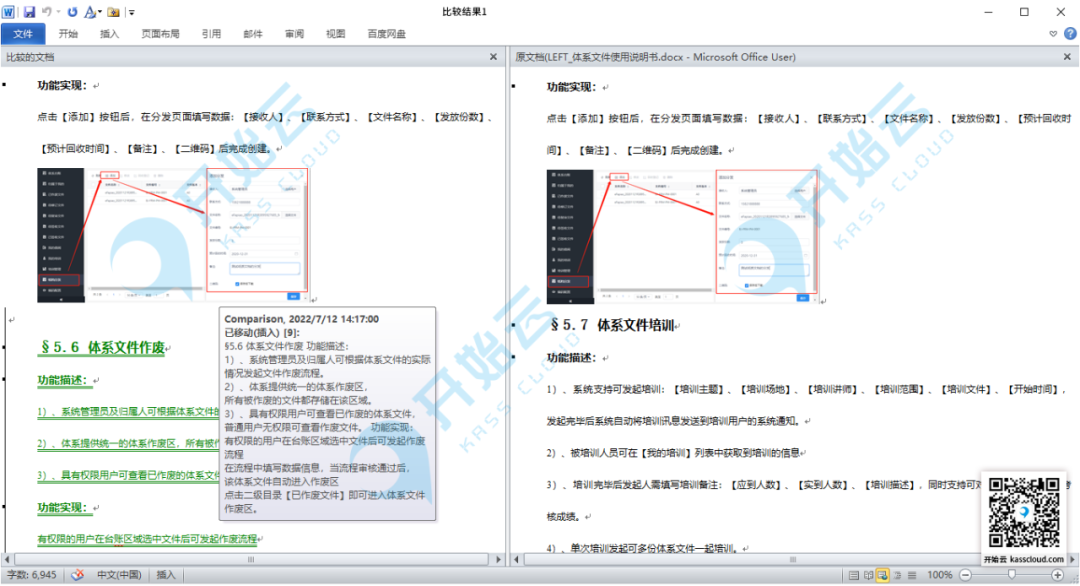Click the Redo icon in title bar
The image size is (1080, 586).
point(72,12)
